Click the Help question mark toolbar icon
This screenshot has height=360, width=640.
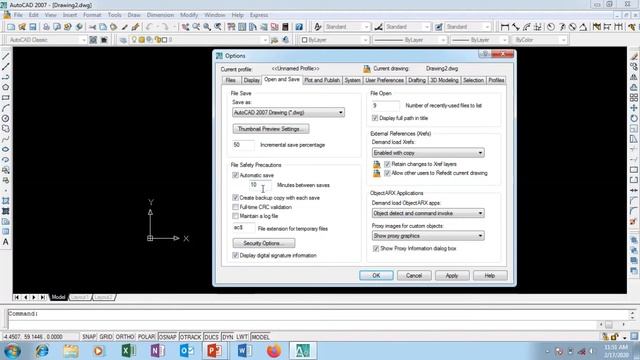[x=299, y=27]
